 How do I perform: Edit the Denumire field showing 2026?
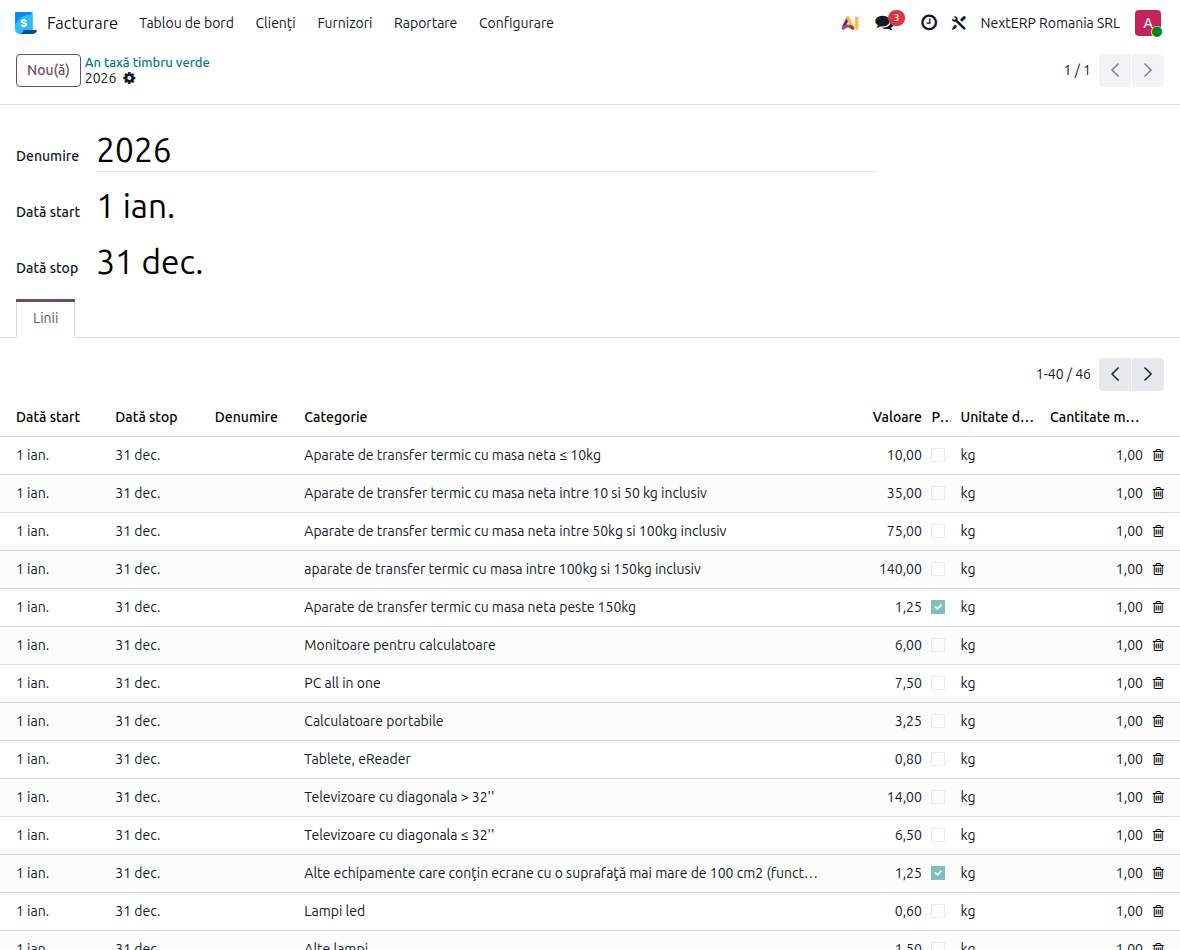[486, 151]
